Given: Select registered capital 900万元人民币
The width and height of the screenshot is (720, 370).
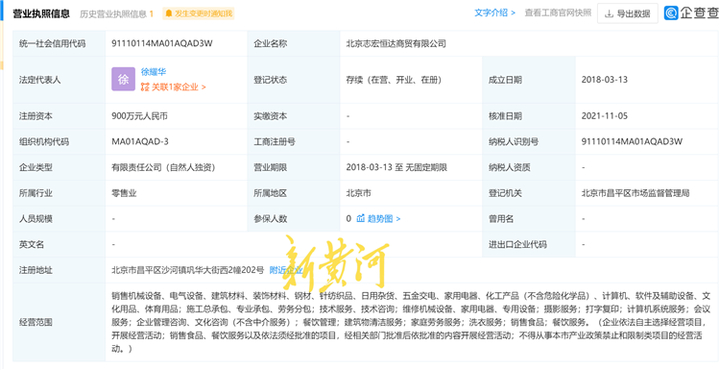Looking at the screenshot, I should pos(140,116).
